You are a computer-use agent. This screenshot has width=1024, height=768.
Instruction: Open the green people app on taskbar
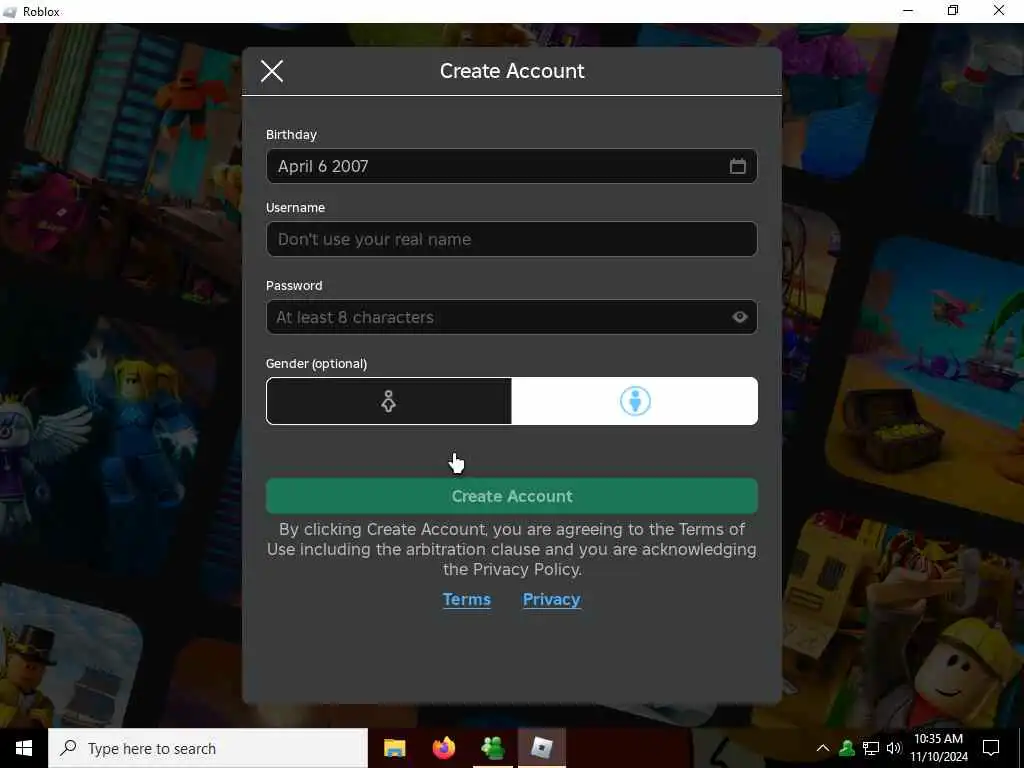tap(492, 748)
